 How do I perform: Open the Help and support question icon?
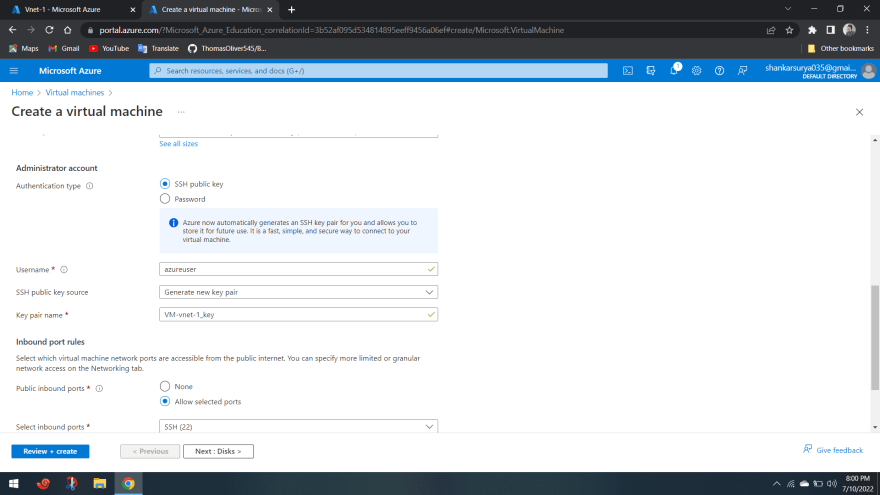(x=719, y=71)
